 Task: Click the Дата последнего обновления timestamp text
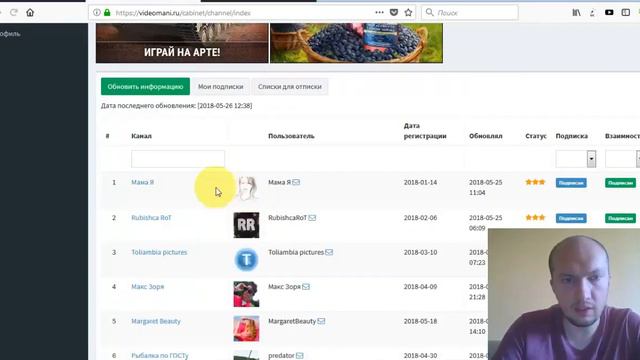[x=176, y=105]
